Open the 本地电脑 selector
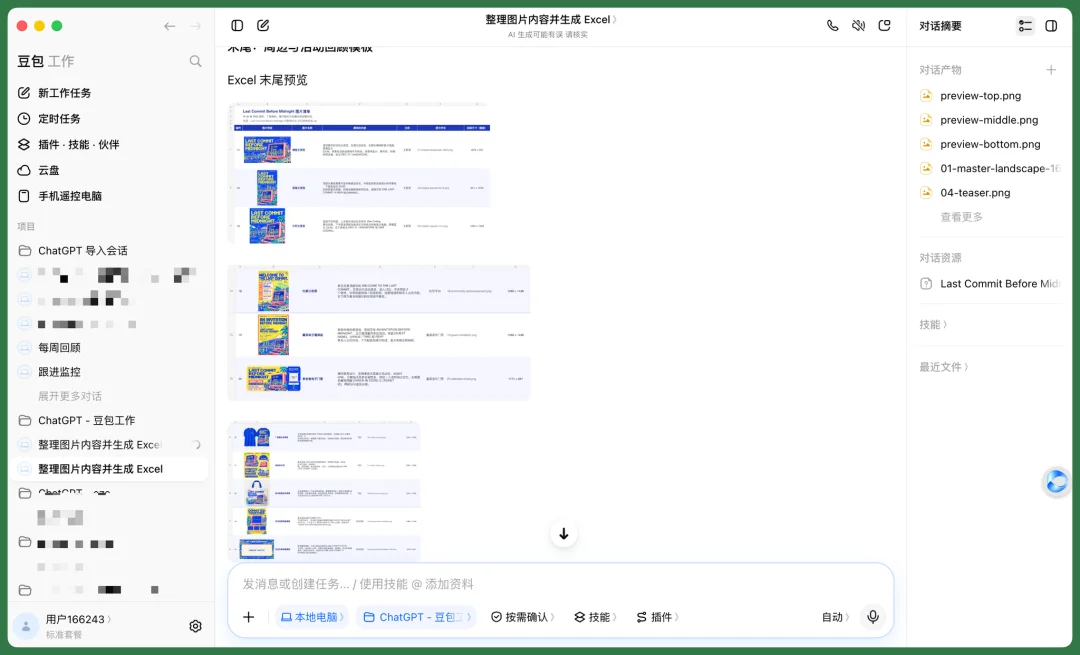The image size is (1080, 655). pyautogui.click(x=312, y=617)
